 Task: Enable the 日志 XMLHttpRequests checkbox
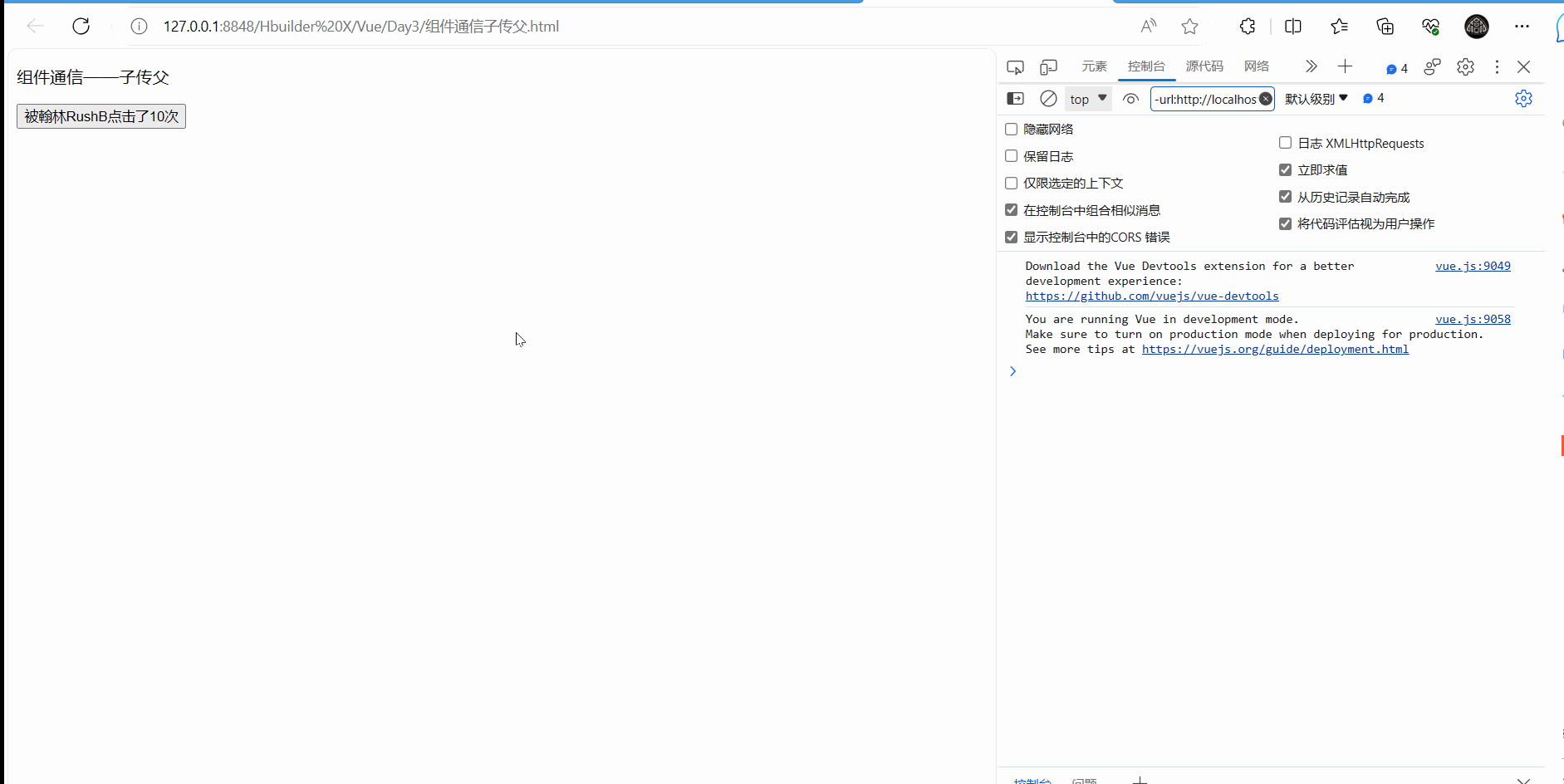coord(1285,143)
